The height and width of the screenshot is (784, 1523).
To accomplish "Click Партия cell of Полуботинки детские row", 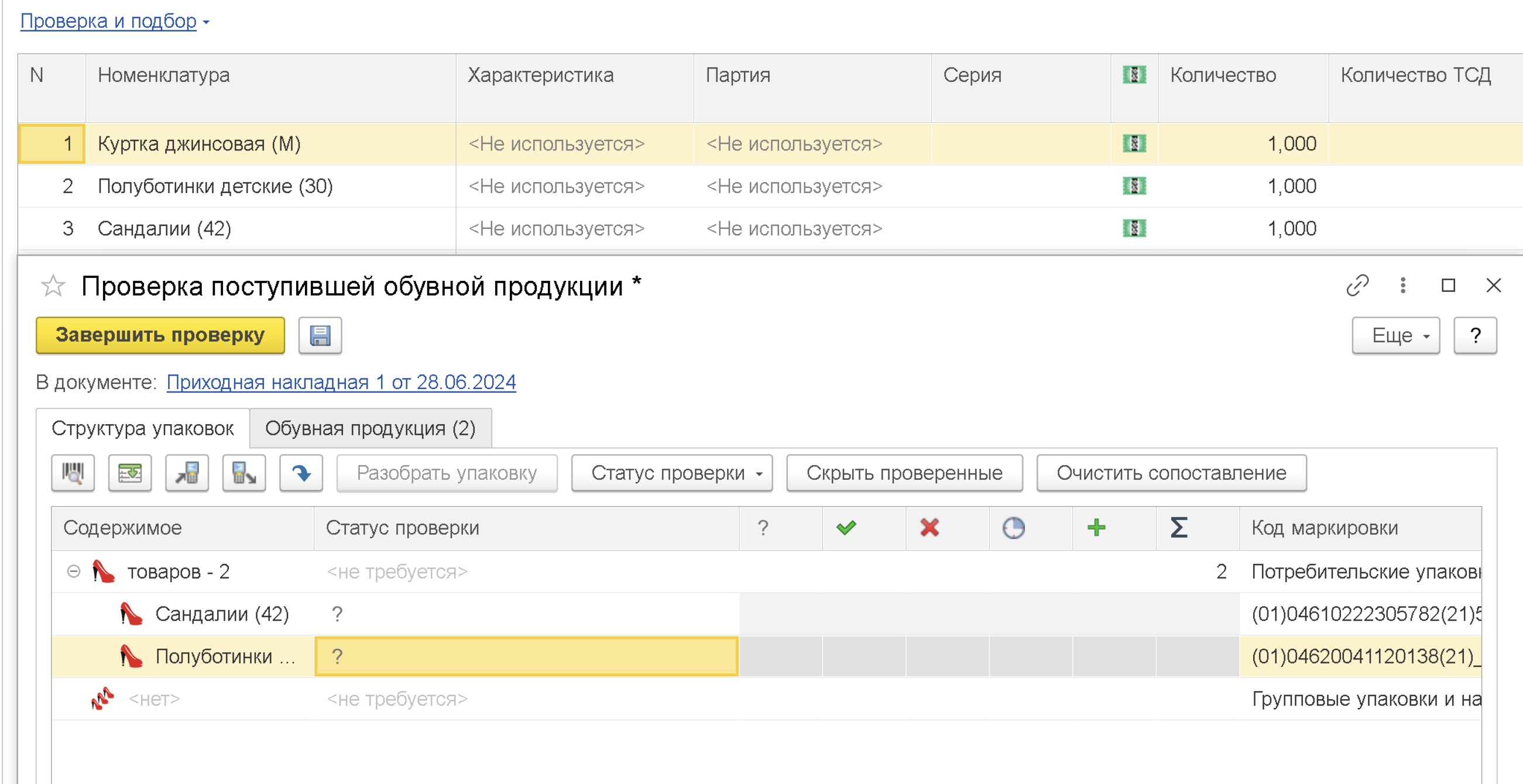I will click(812, 186).
